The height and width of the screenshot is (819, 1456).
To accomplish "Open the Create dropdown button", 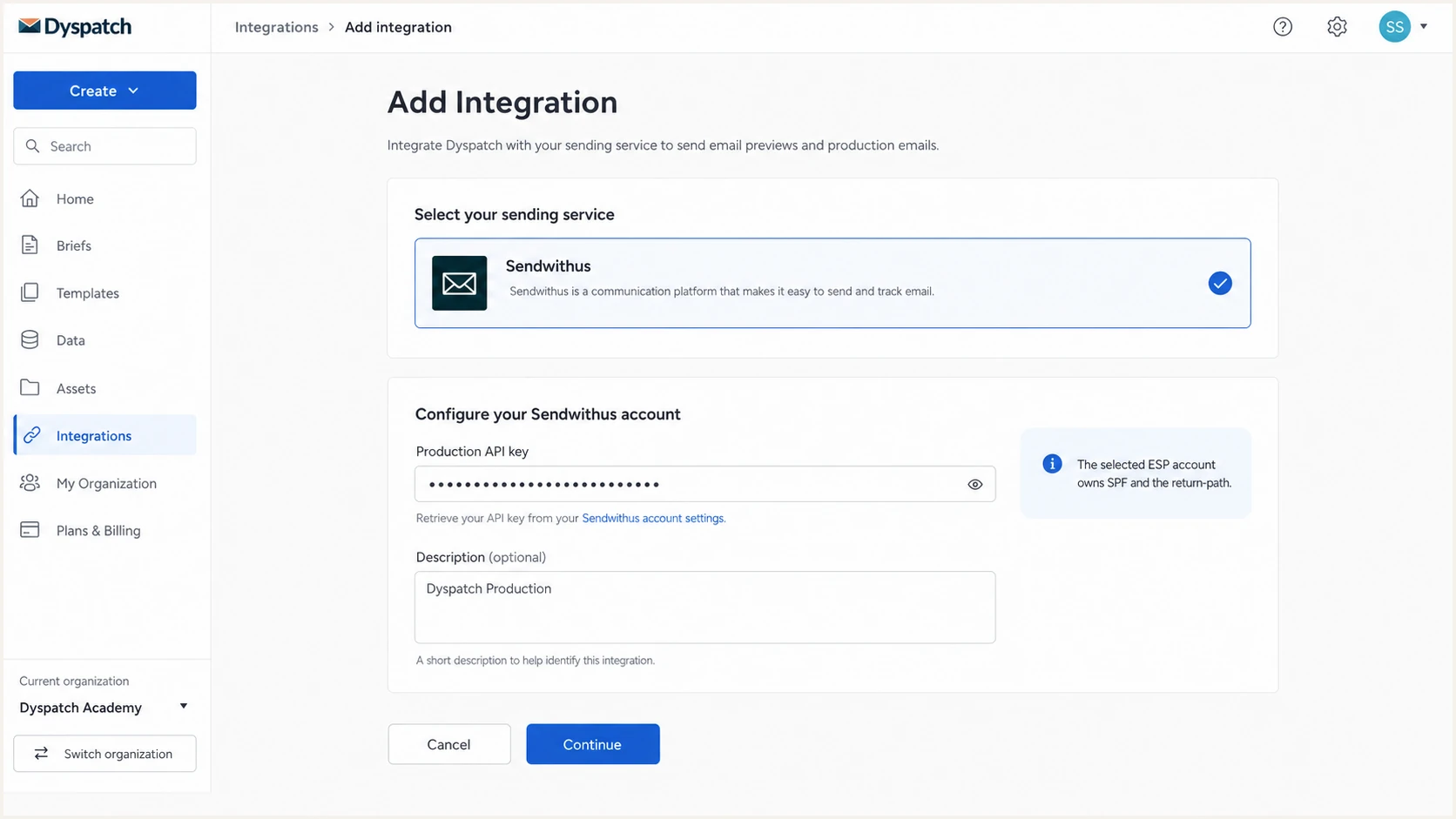I will tap(104, 91).
